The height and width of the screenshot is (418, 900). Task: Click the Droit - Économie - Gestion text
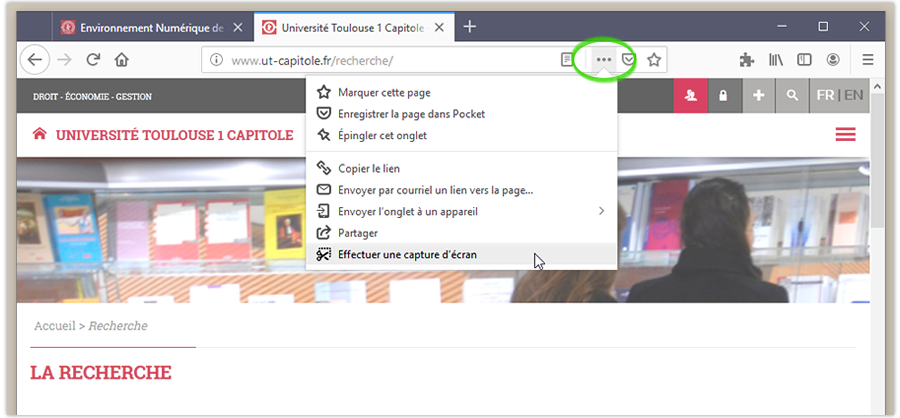[x=92, y=97]
